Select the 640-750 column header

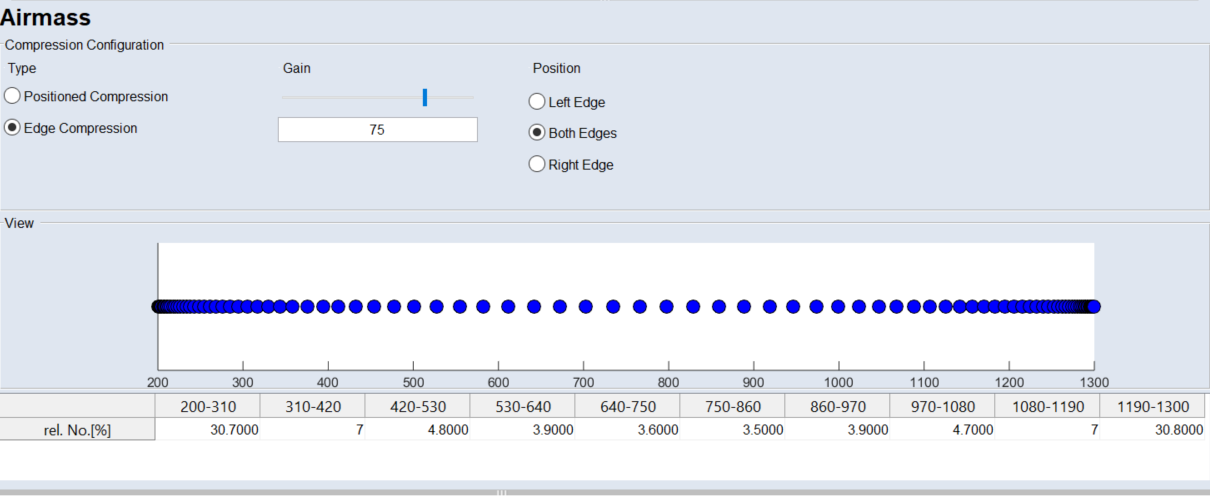pos(627,407)
